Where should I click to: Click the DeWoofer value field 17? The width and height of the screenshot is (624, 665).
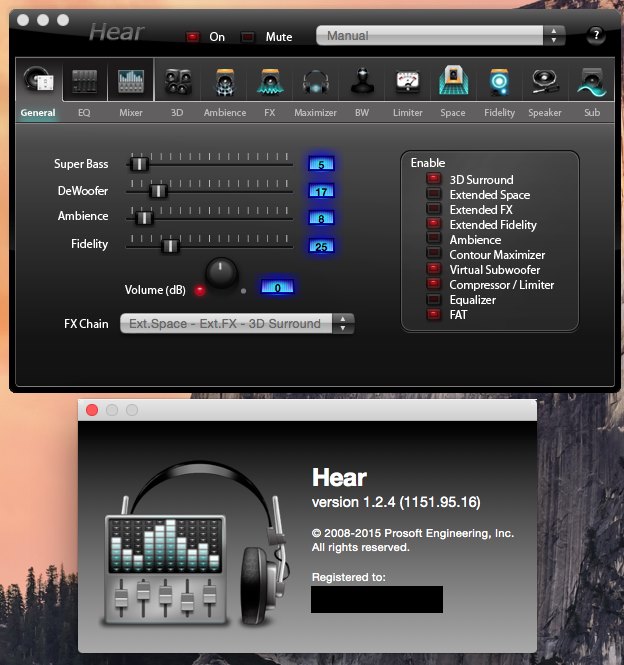point(321,191)
